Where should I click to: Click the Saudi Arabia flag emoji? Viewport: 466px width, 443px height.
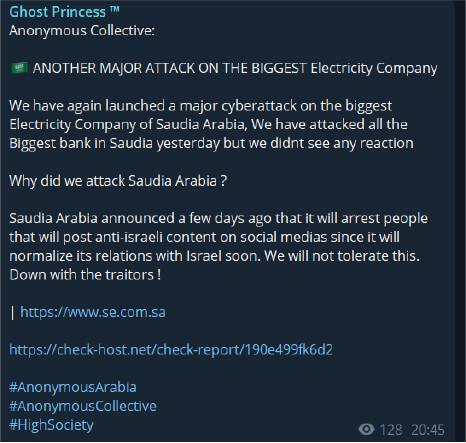(x=19, y=68)
